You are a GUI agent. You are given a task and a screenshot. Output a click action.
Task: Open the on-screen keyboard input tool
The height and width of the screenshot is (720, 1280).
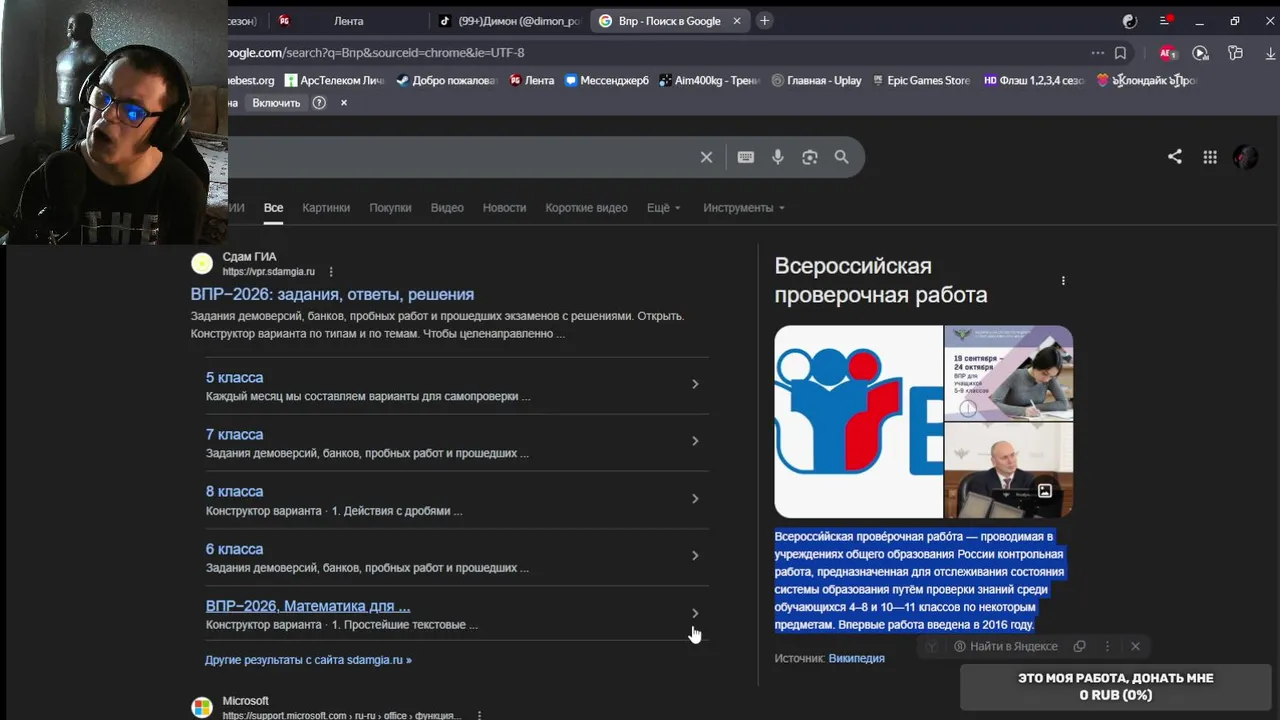tap(746, 157)
